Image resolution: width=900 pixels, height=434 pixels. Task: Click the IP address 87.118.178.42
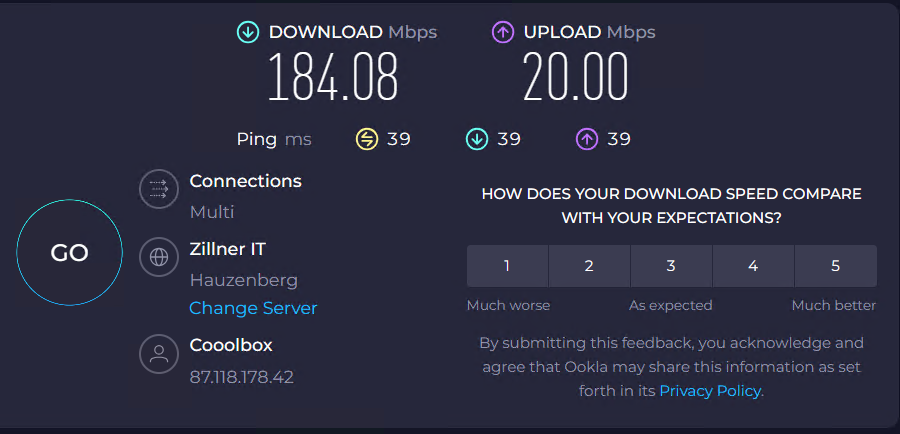(241, 377)
